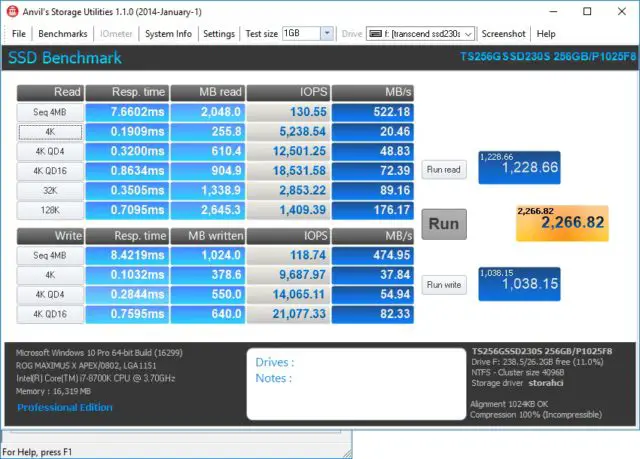Click the 474.95 MB/s write value
This screenshot has width=640, height=459.
point(373,255)
